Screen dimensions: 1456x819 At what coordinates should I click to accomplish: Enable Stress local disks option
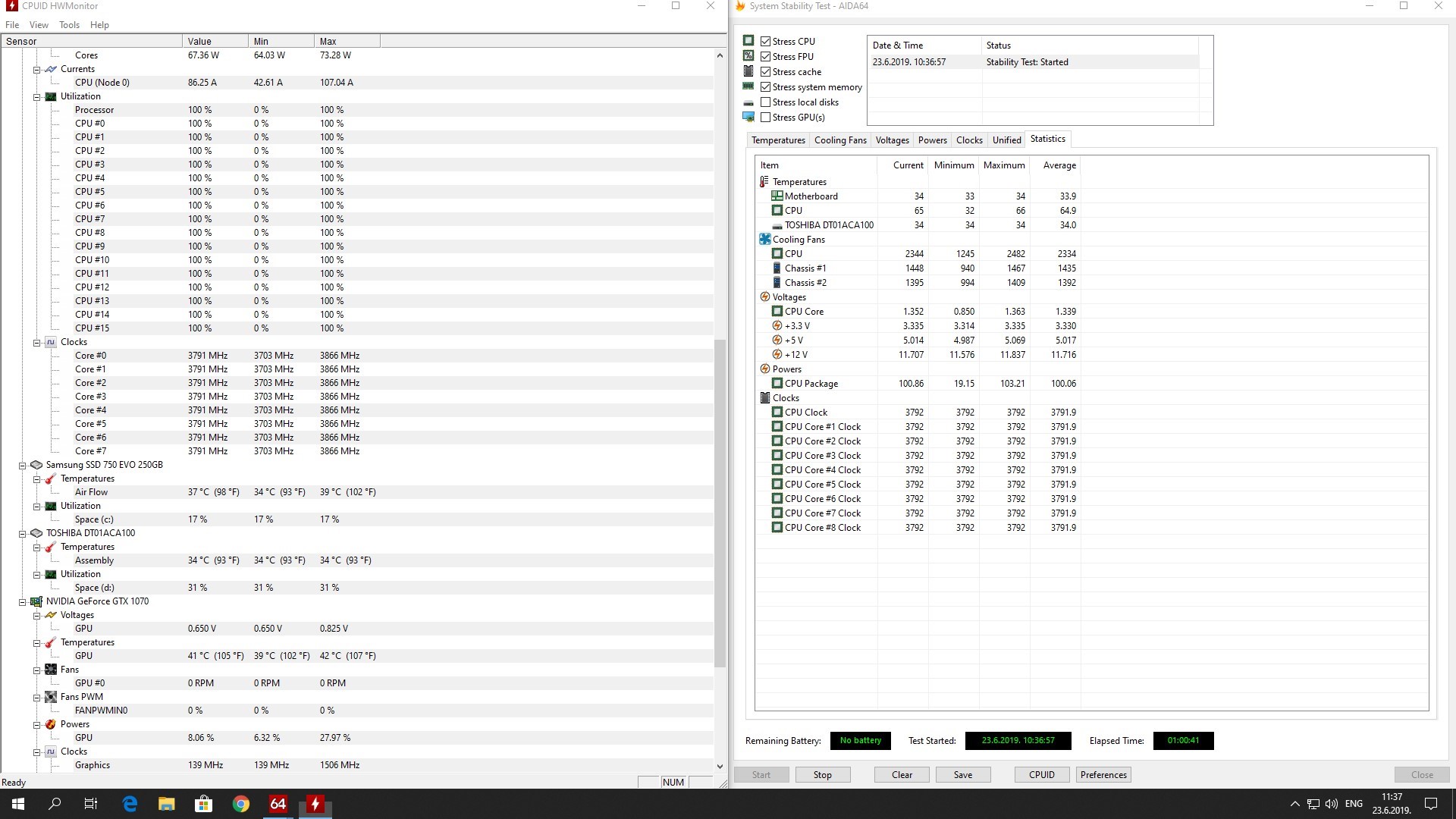(x=766, y=102)
